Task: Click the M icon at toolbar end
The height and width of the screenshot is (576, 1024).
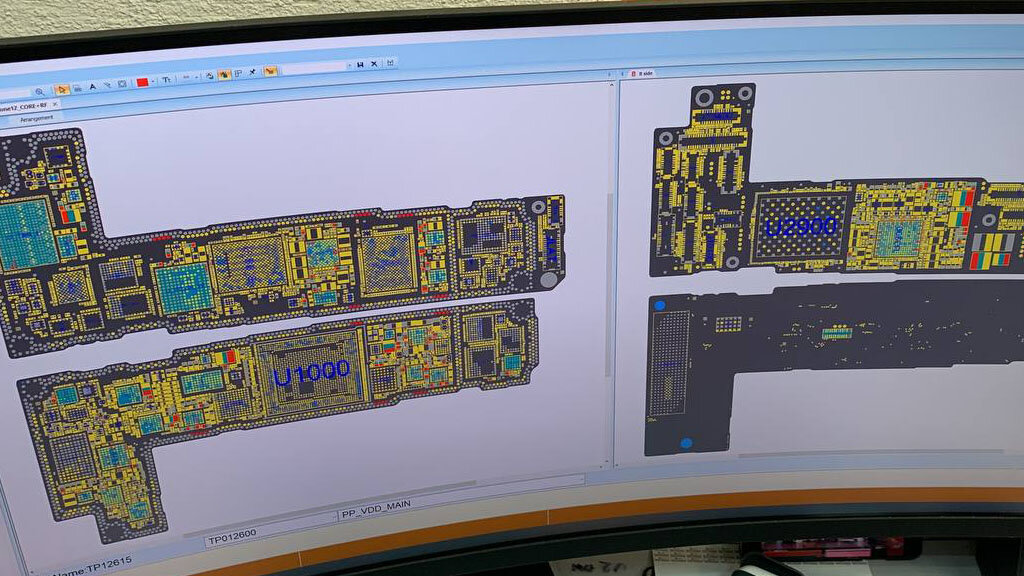Action: click(390, 63)
